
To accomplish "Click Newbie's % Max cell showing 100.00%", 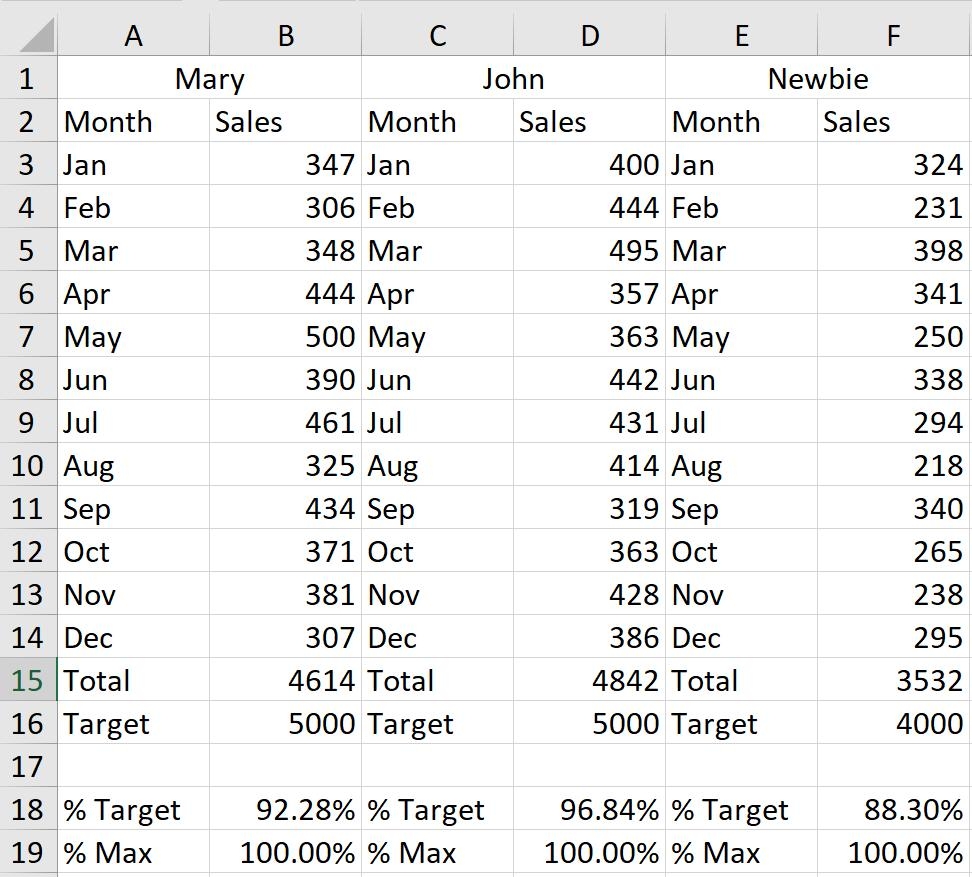I will click(893, 853).
